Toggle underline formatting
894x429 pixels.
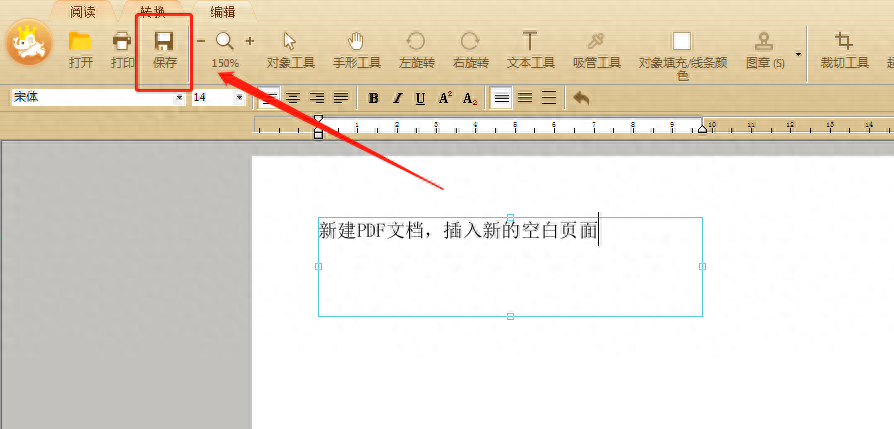[421, 98]
